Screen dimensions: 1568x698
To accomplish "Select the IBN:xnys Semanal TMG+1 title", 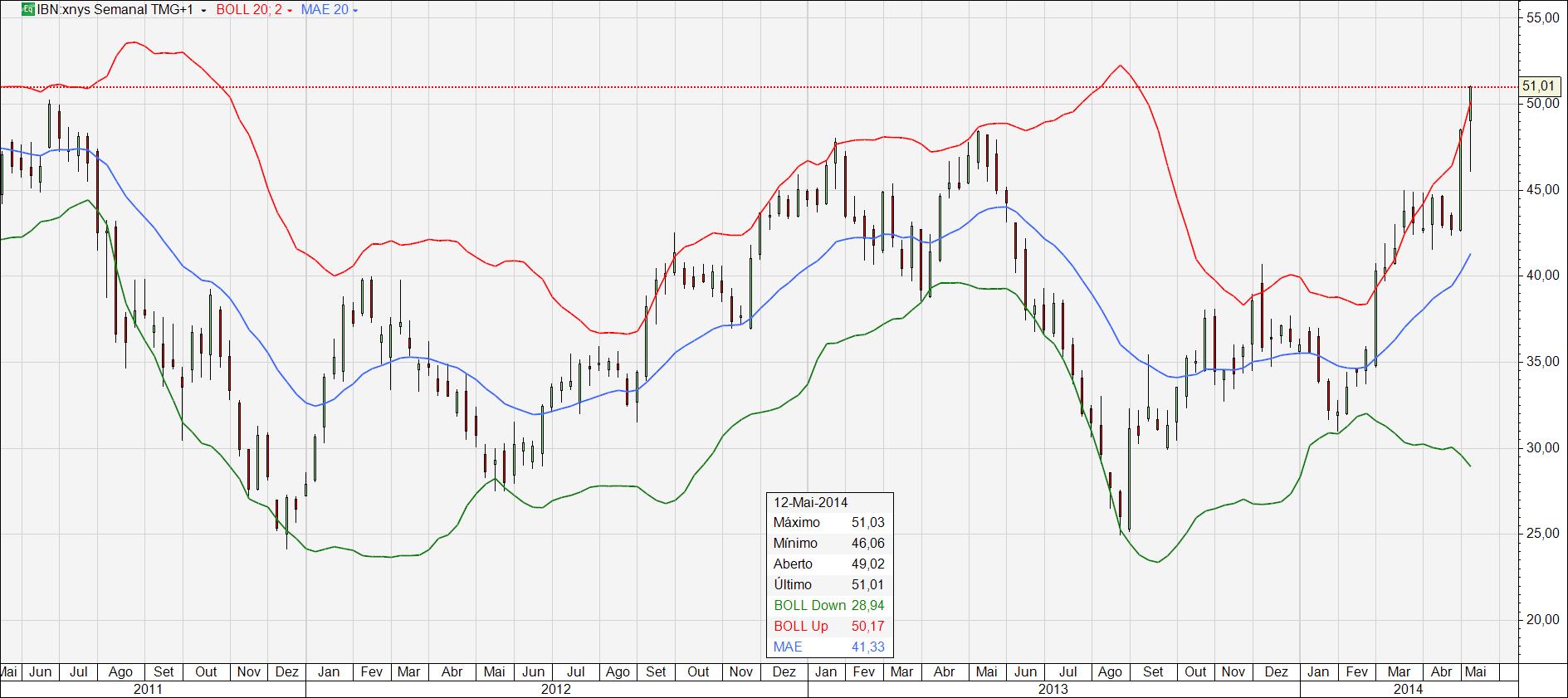I will (115, 10).
